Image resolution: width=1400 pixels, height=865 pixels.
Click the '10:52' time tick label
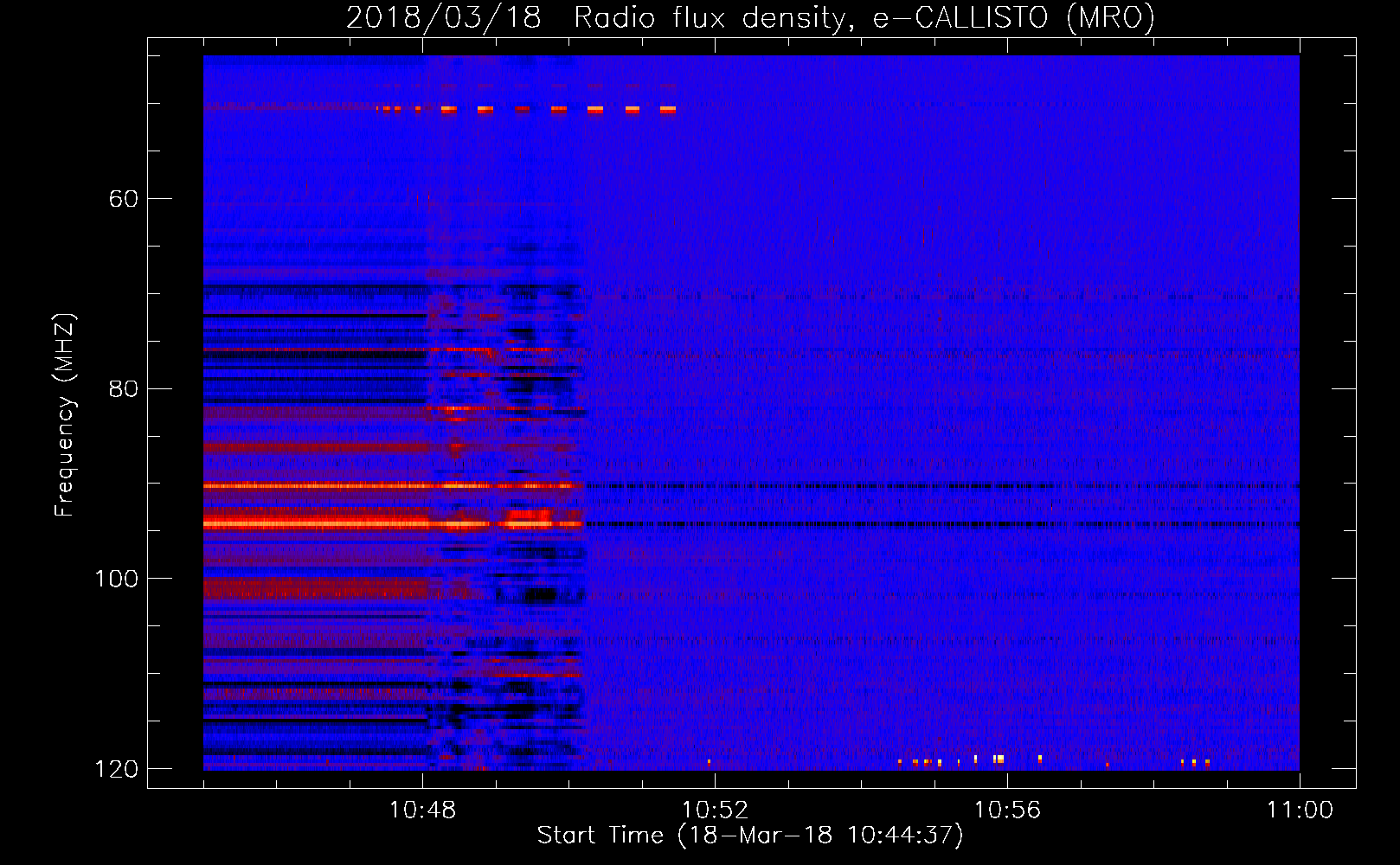coord(715,811)
